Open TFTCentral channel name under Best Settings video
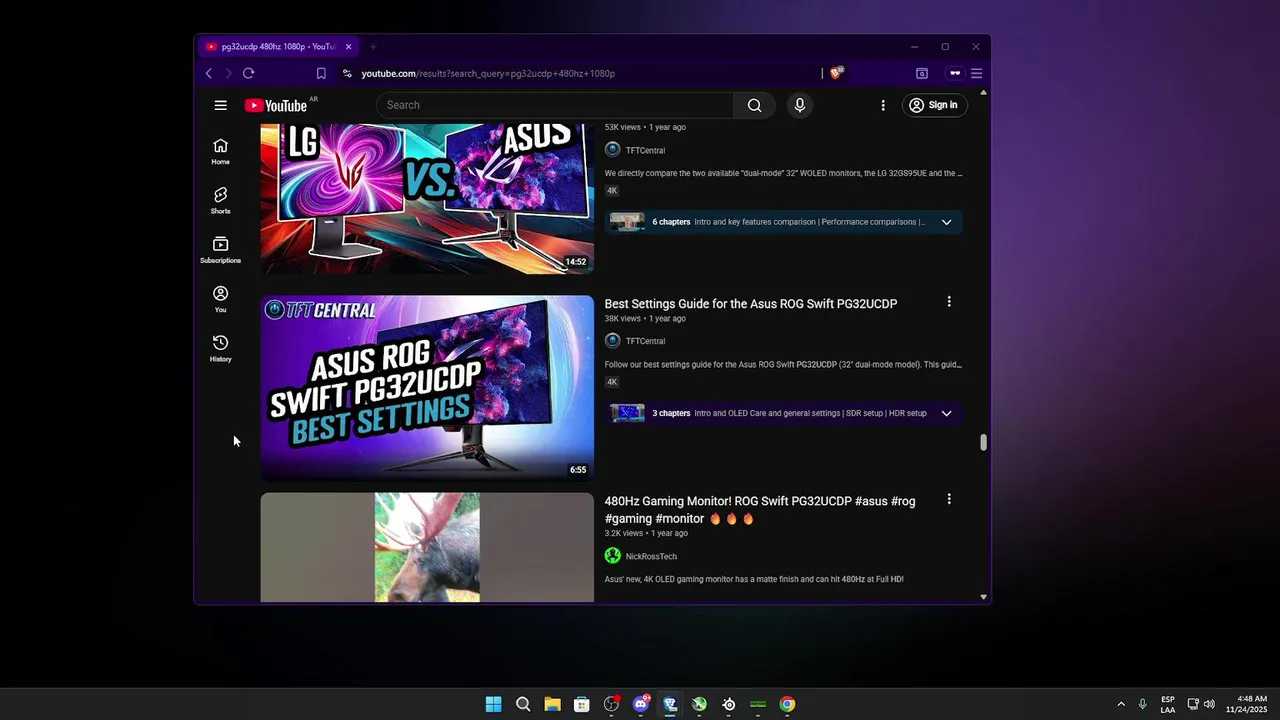 coord(645,342)
